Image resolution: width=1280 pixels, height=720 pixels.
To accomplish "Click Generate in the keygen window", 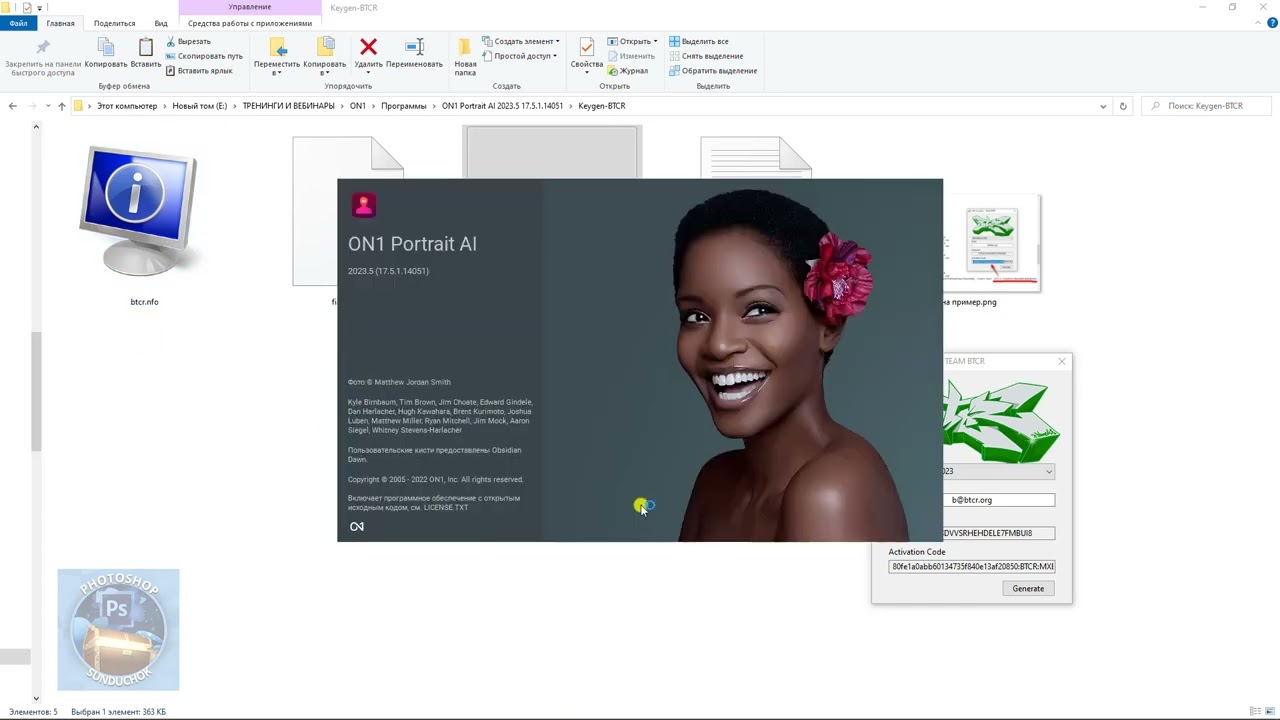I will (x=1028, y=589).
